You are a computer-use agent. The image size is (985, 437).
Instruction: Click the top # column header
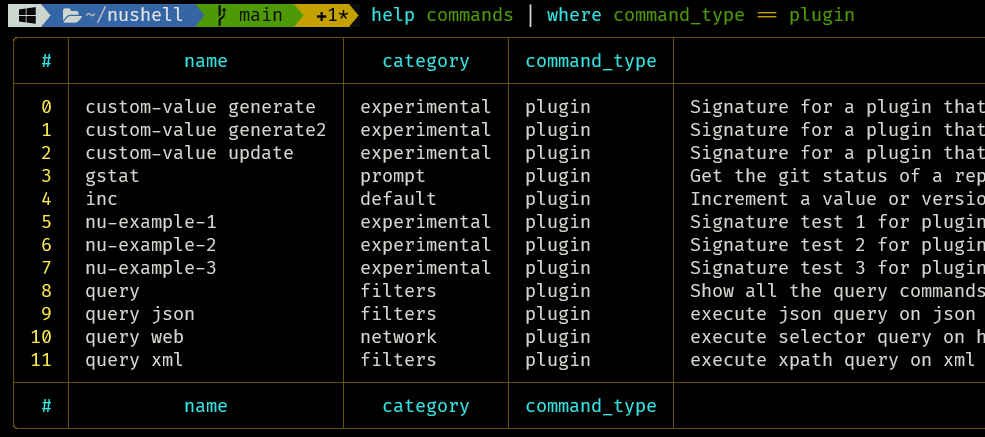[46, 61]
